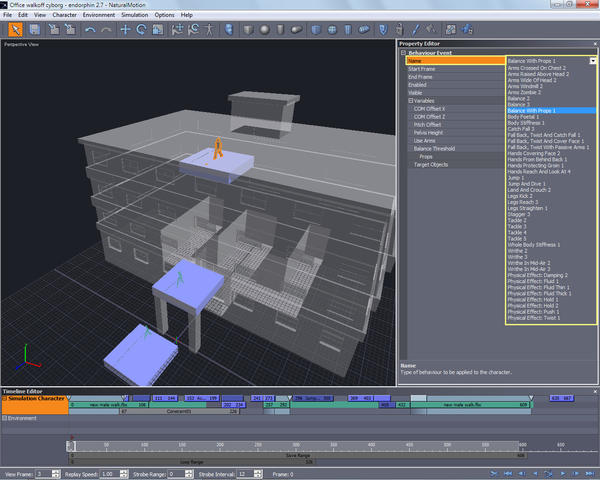Select the Scale tool

click(158, 30)
